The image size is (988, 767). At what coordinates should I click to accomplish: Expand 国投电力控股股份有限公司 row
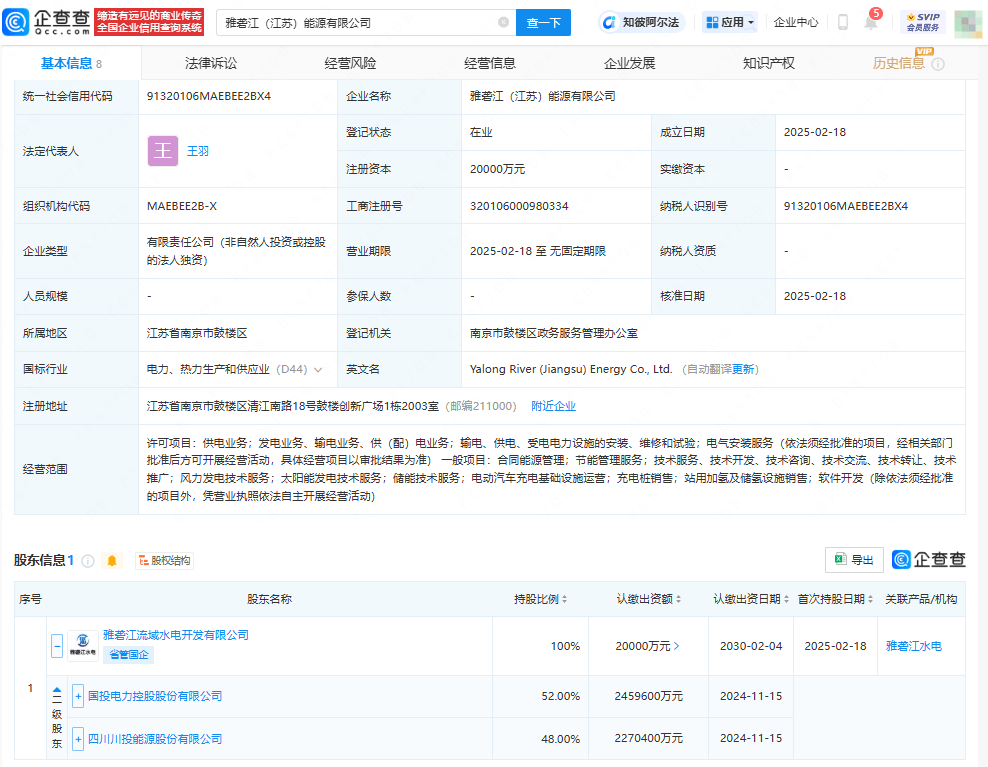[78, 696]
